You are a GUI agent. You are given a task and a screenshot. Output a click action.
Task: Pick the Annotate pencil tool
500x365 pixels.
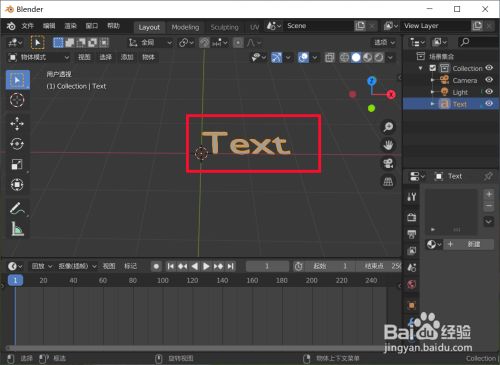[x=17, y=208]
